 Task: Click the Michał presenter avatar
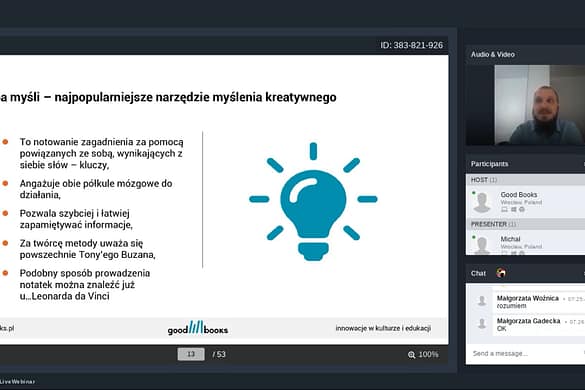(x=482, y=245)
